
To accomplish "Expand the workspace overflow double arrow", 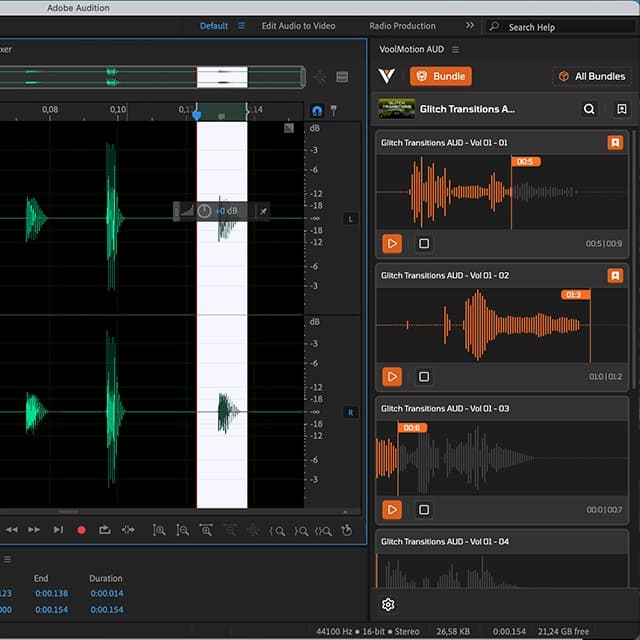I will point(470,25).
